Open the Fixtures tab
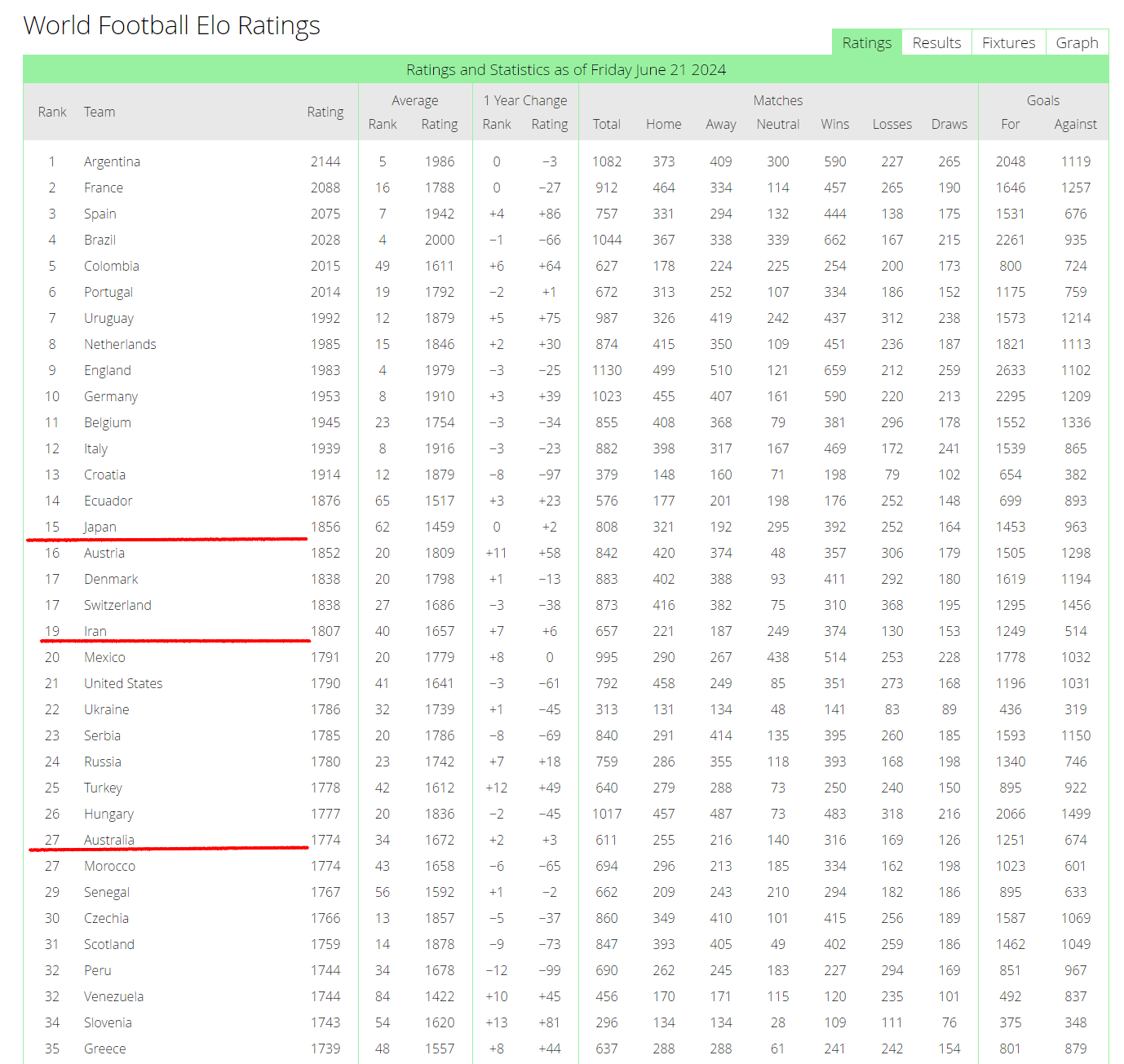1124x1064 pixels. pos(1008,43)
